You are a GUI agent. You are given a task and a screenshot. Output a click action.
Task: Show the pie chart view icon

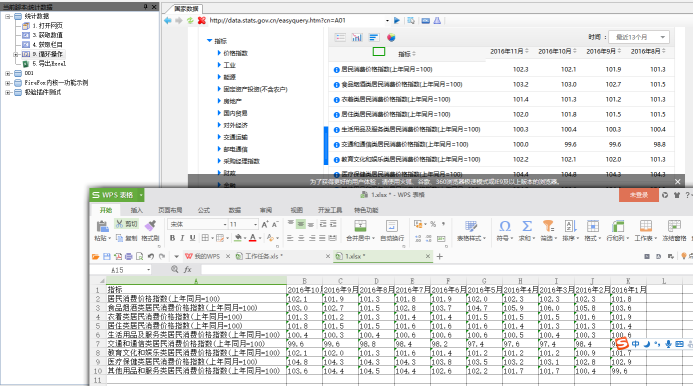[x=391, y=38]
